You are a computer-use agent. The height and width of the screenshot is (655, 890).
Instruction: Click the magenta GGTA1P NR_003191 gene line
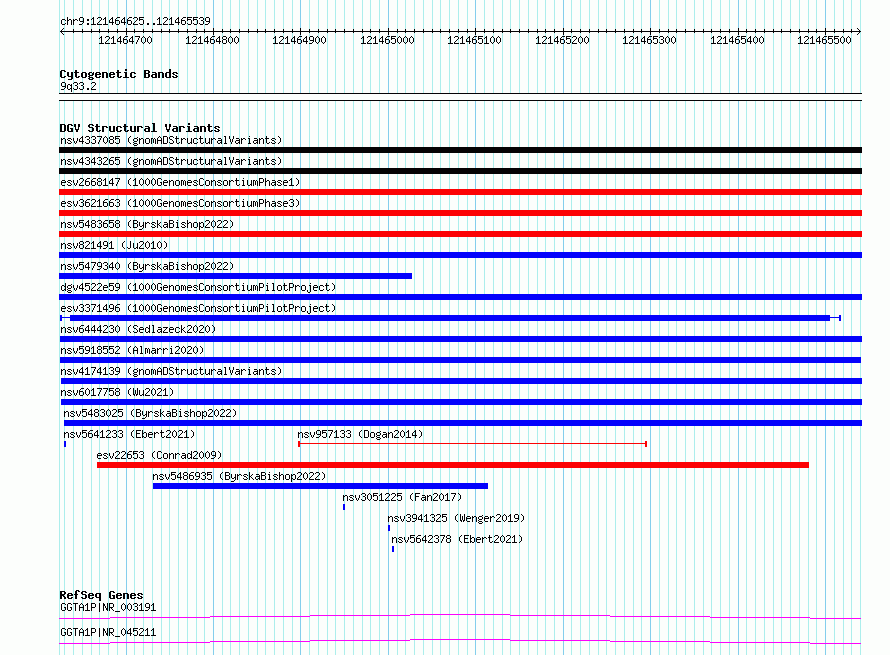[x=460, y=616]
